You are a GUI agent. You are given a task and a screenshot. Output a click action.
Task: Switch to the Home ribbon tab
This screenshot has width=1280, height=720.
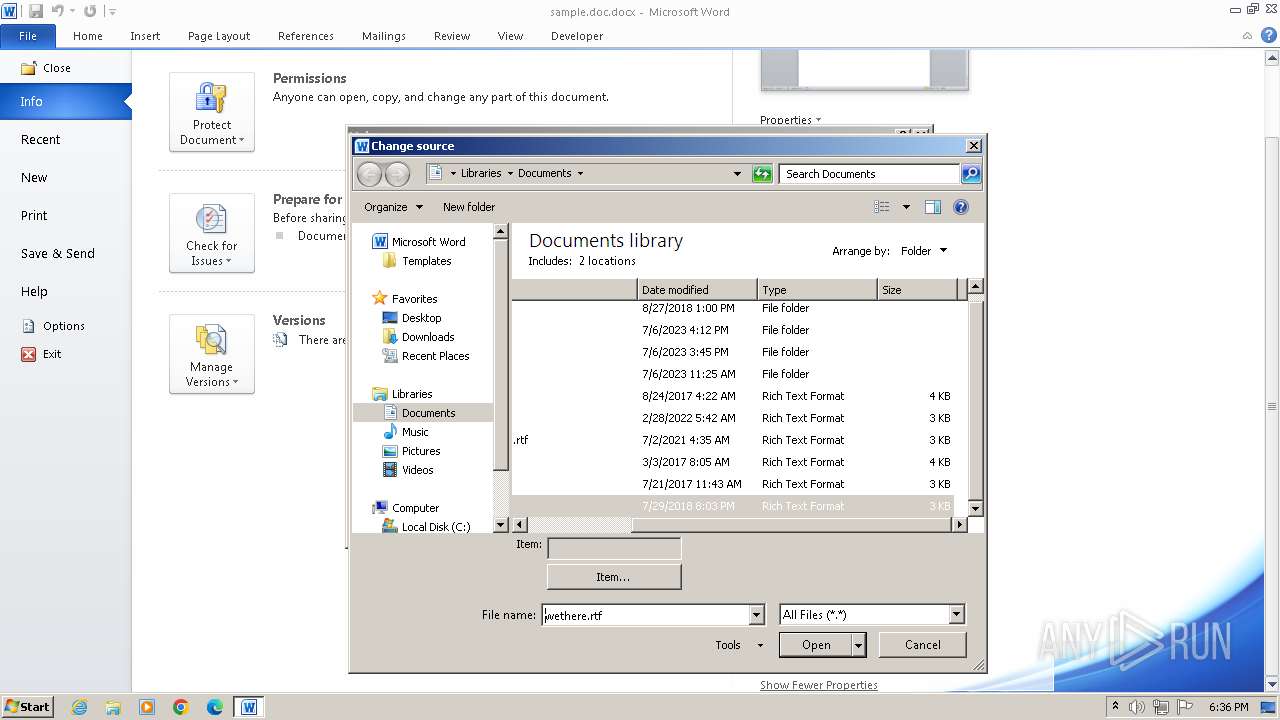88,36
